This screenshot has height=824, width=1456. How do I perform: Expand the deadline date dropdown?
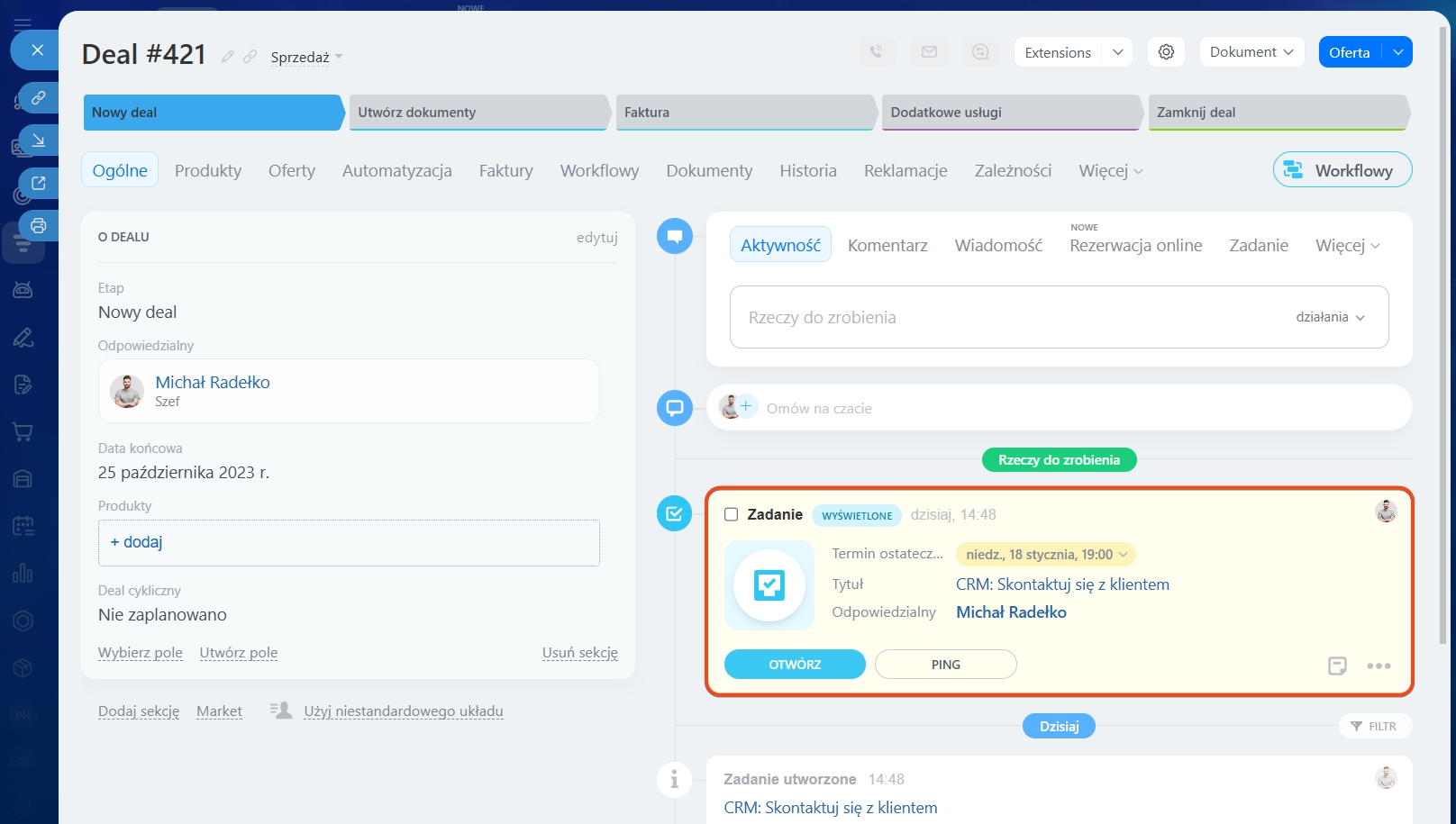(x=1123, y=555)
